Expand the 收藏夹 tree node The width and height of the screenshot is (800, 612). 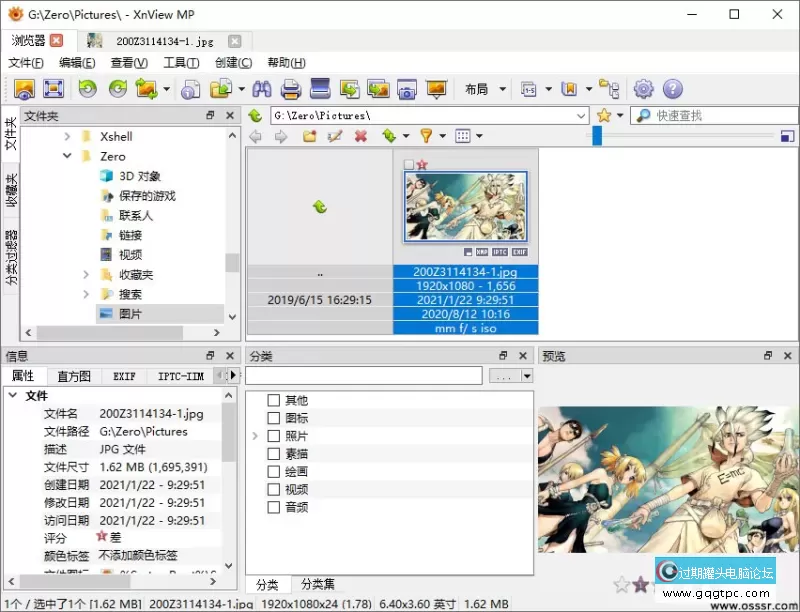tap(85, 274)
